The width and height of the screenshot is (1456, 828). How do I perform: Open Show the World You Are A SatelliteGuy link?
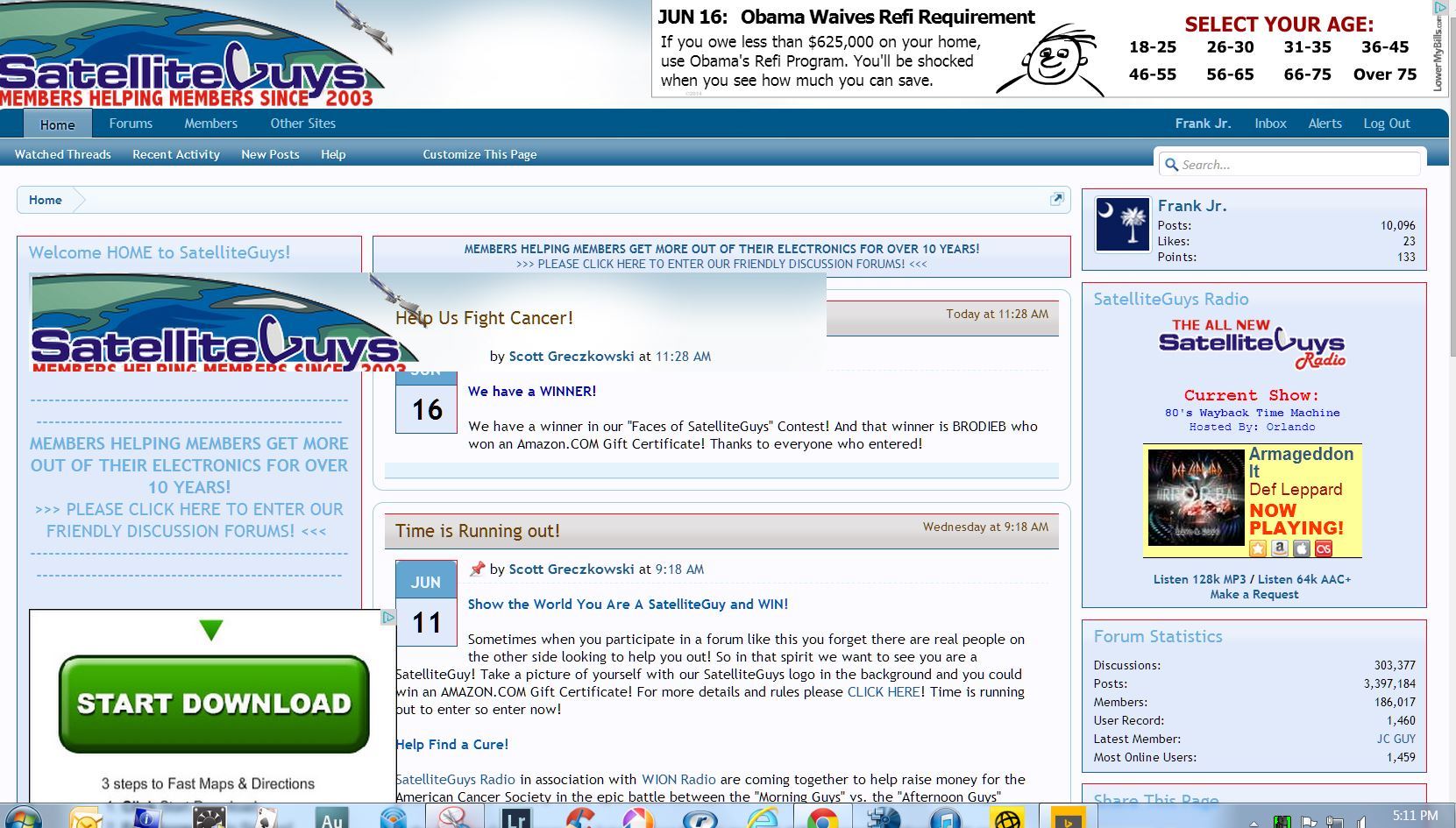pos(628,605)
